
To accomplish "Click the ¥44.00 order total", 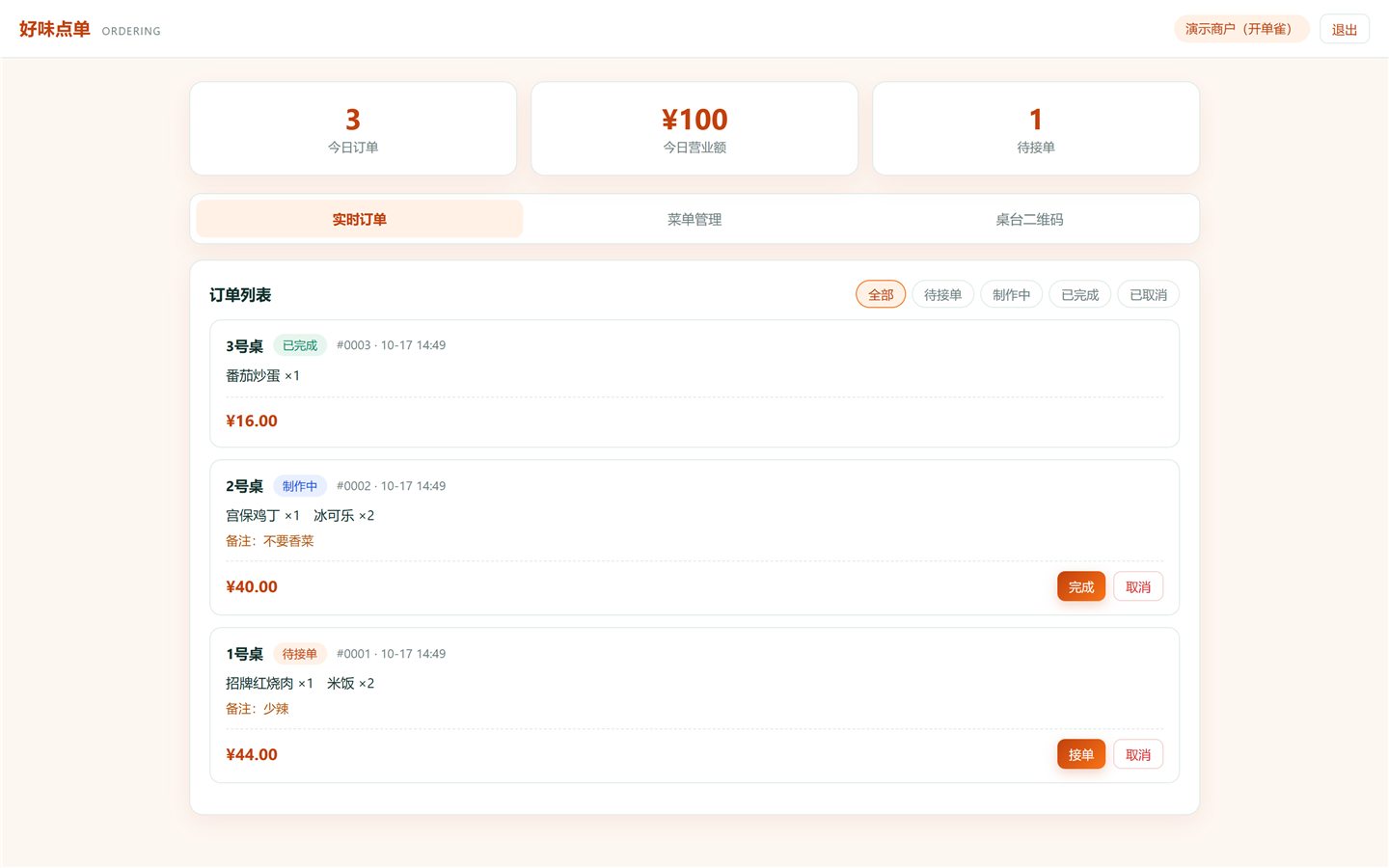I will [252, 754].
